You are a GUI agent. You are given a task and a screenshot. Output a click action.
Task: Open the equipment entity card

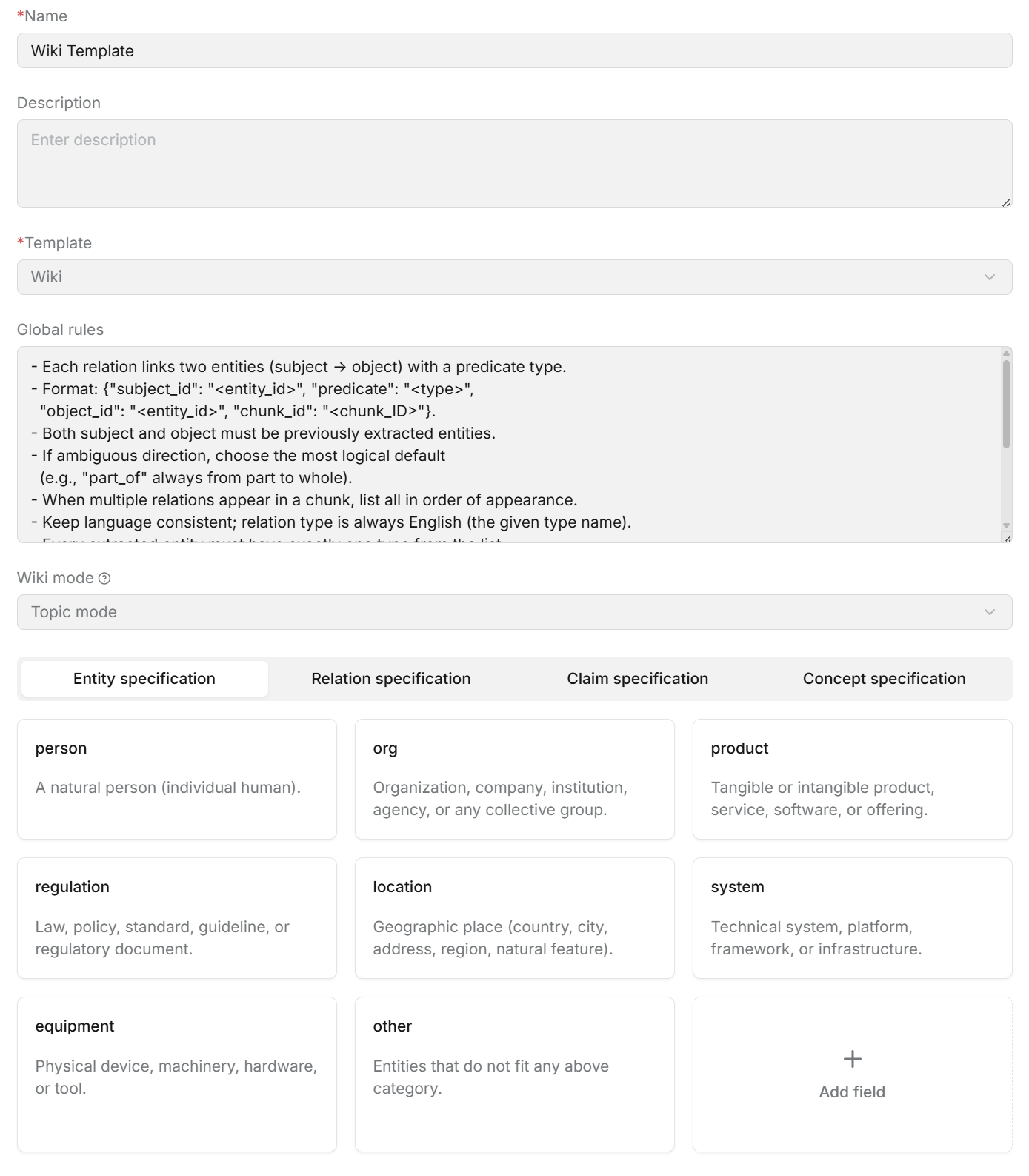point(177,1074)
